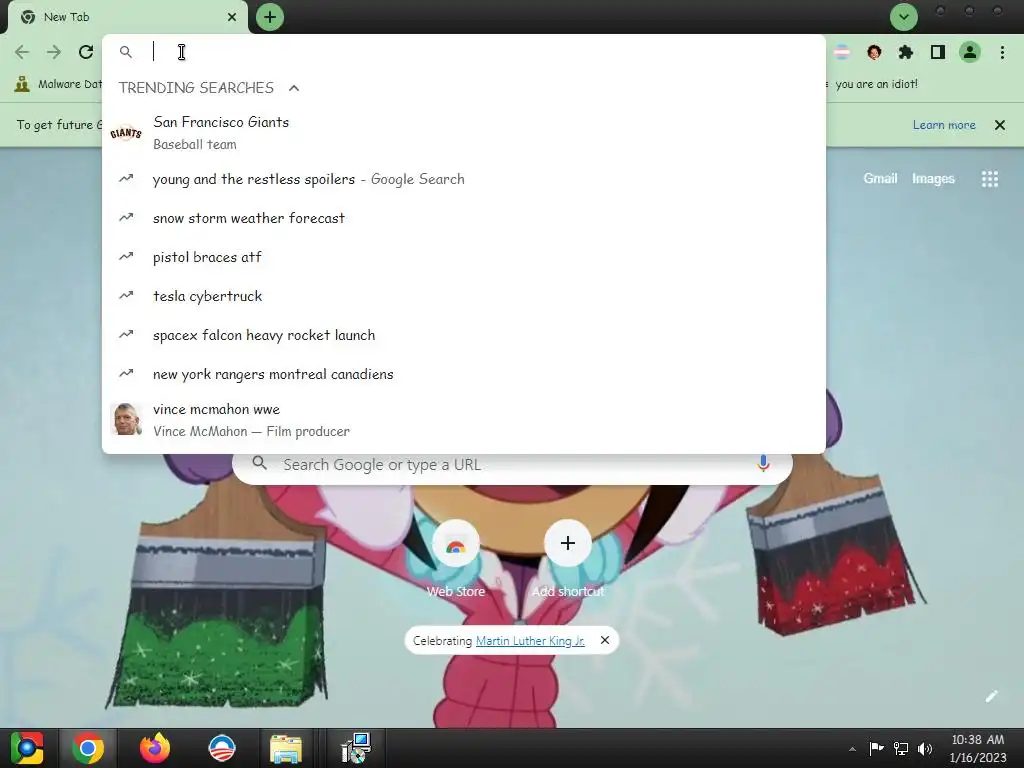Open Martin Luther King Jr. link
Image resolution: width=1024 pixels, height=768 pixels.
pos(530,641)
